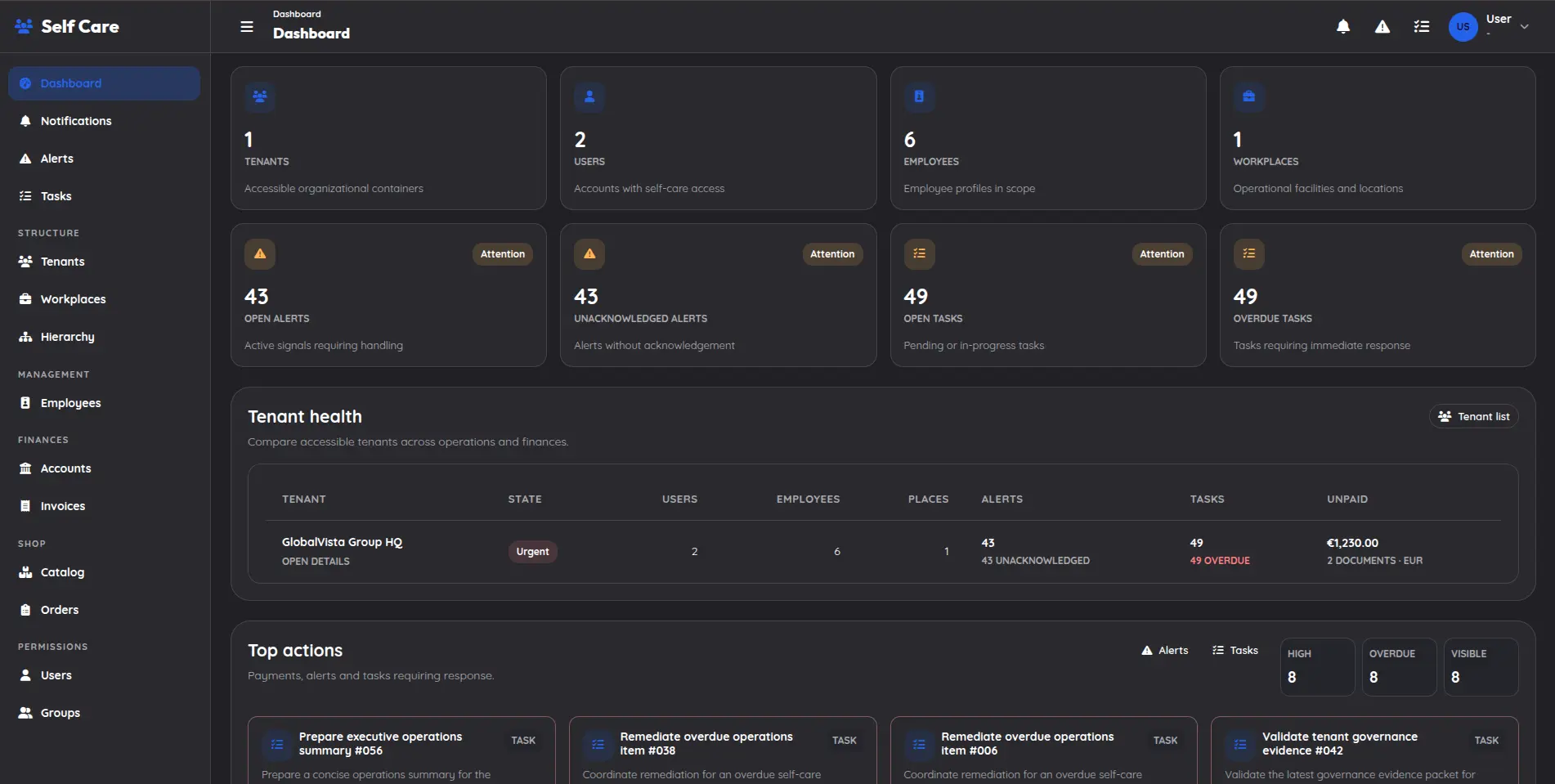Open GlobalVista Group HQ tenant link
The height and width of the screenshot is (784, 1555).
pyautogui.click(x=342, y=542)
